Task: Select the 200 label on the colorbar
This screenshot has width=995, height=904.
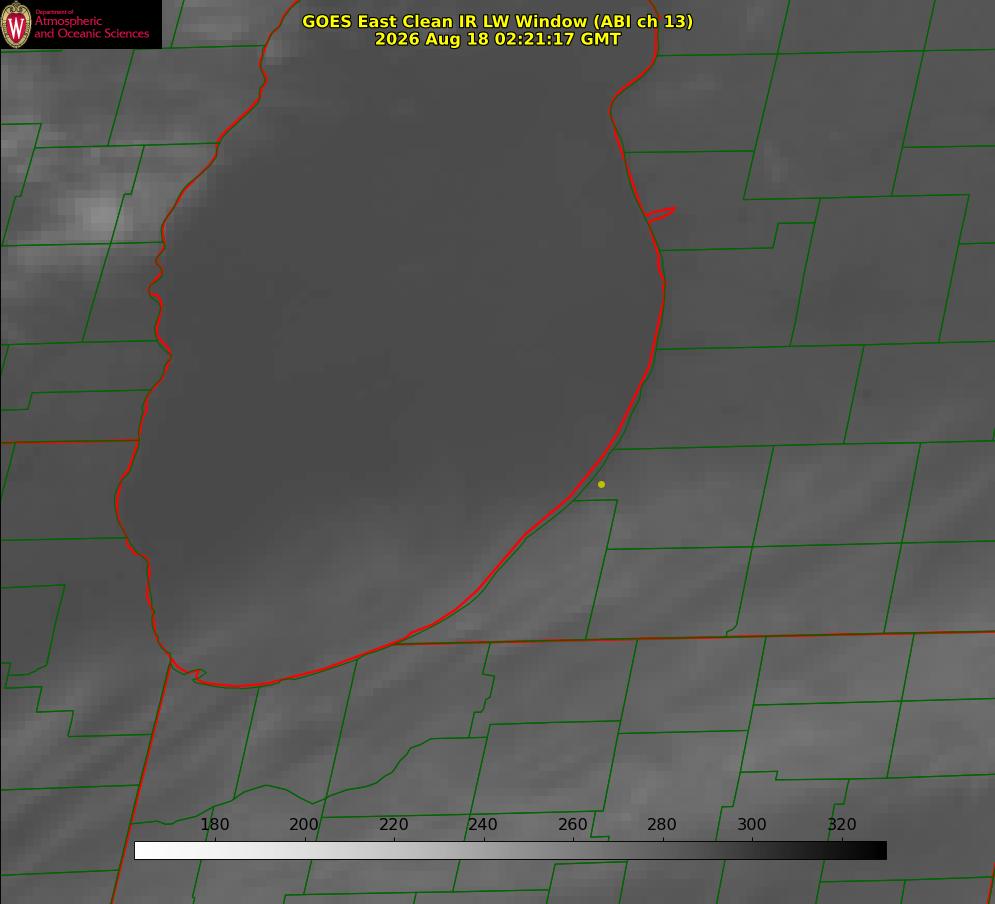Action: [x=304, y=824]
